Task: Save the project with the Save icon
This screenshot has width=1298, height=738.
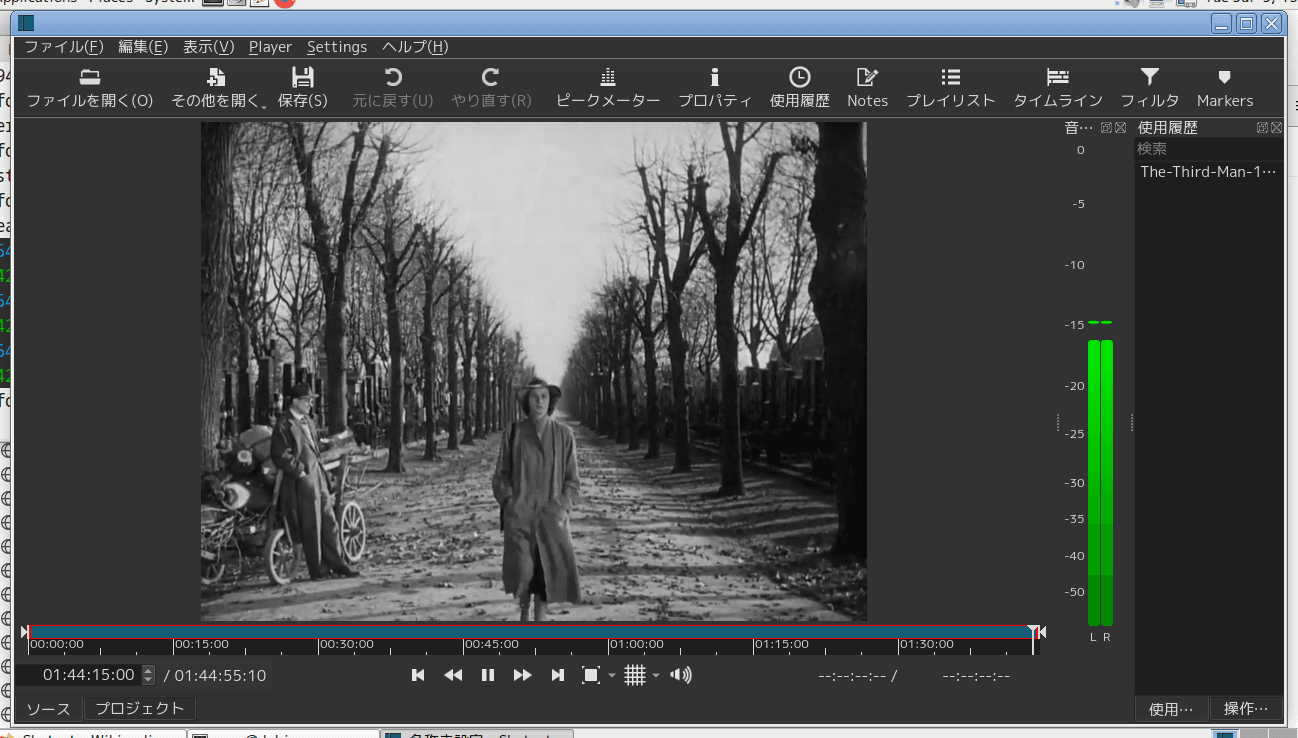Action: click(x=303, y=87)
